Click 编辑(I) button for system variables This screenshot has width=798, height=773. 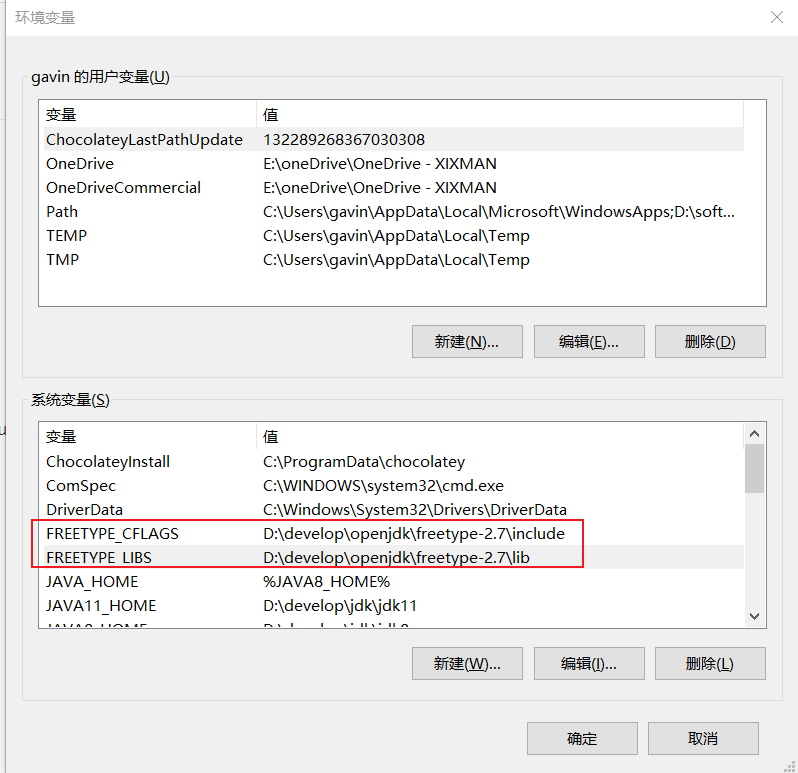point(588,663)
